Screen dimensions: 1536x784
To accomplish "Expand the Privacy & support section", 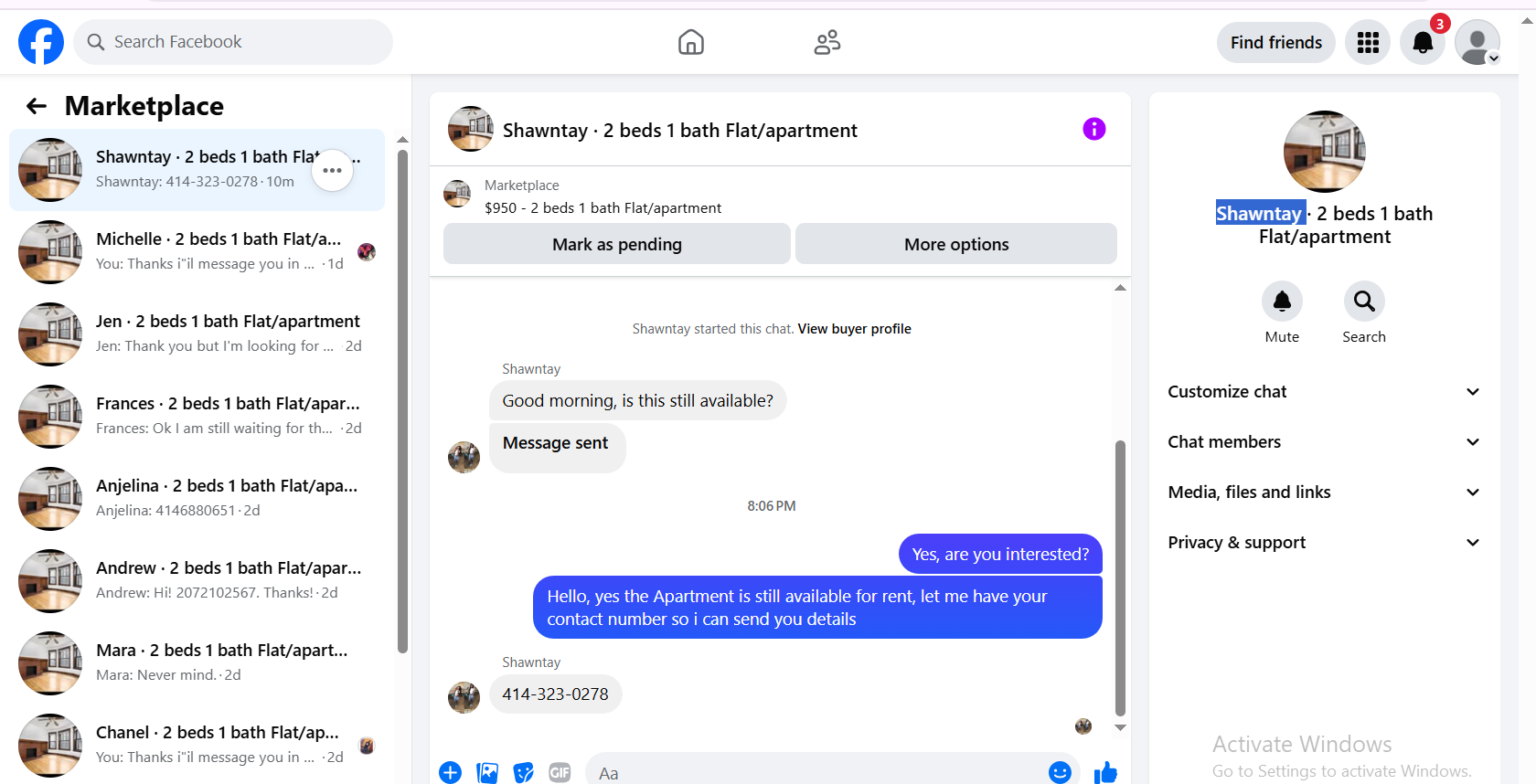I will point(1324,543).
